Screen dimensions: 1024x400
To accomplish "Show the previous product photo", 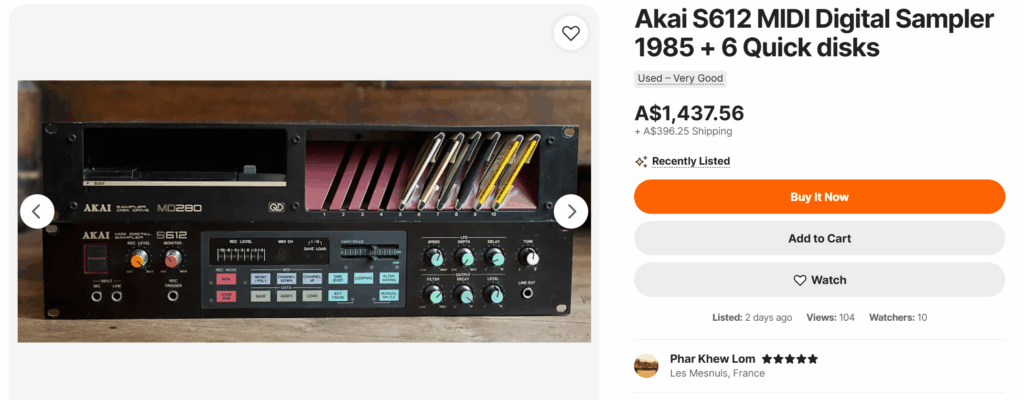I will [37, 211].
